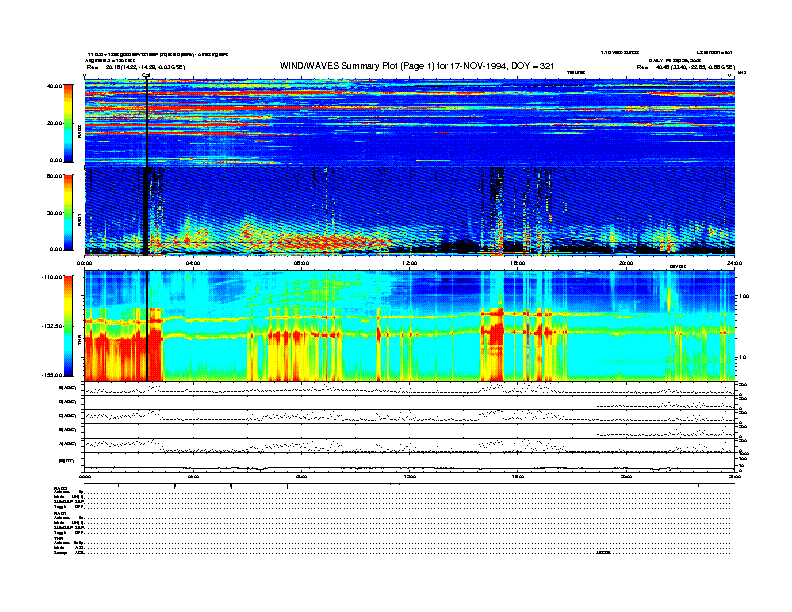Screen dimensions: 792x612
Task: Click the 24:00 time label under RAD1 panel
Action: coord(734,263)
